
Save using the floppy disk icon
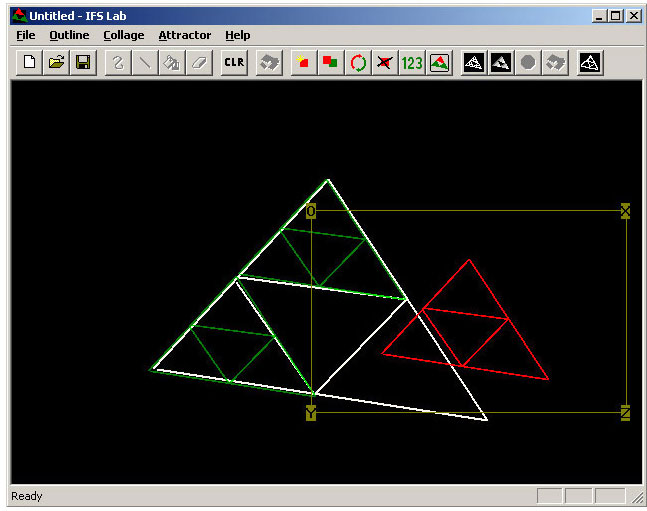[83, 63]
